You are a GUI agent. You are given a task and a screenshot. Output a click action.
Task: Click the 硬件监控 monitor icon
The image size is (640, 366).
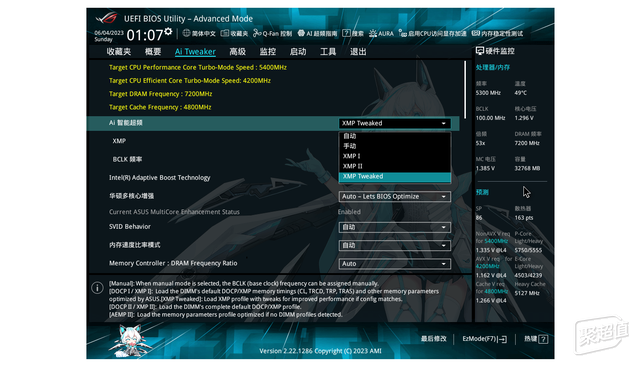[480, 51]
